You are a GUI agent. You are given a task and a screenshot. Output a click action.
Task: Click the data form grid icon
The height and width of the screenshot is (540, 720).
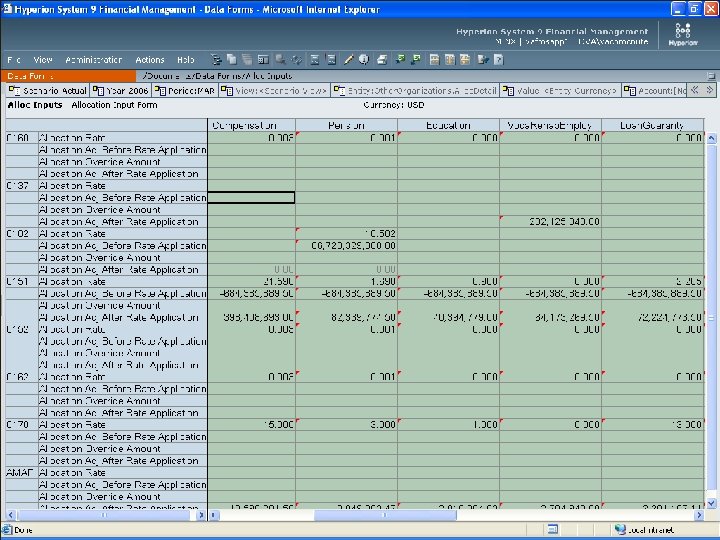(263, 59)
